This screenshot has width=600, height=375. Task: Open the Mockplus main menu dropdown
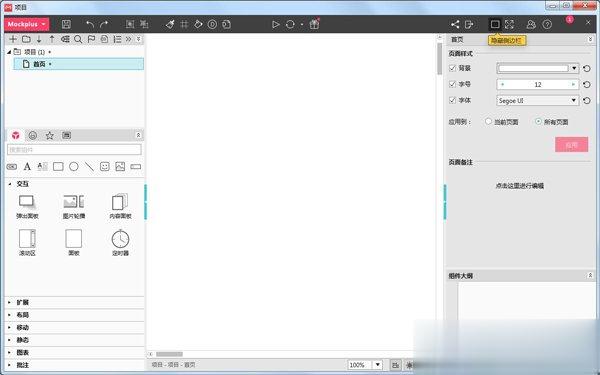[27, 24]
